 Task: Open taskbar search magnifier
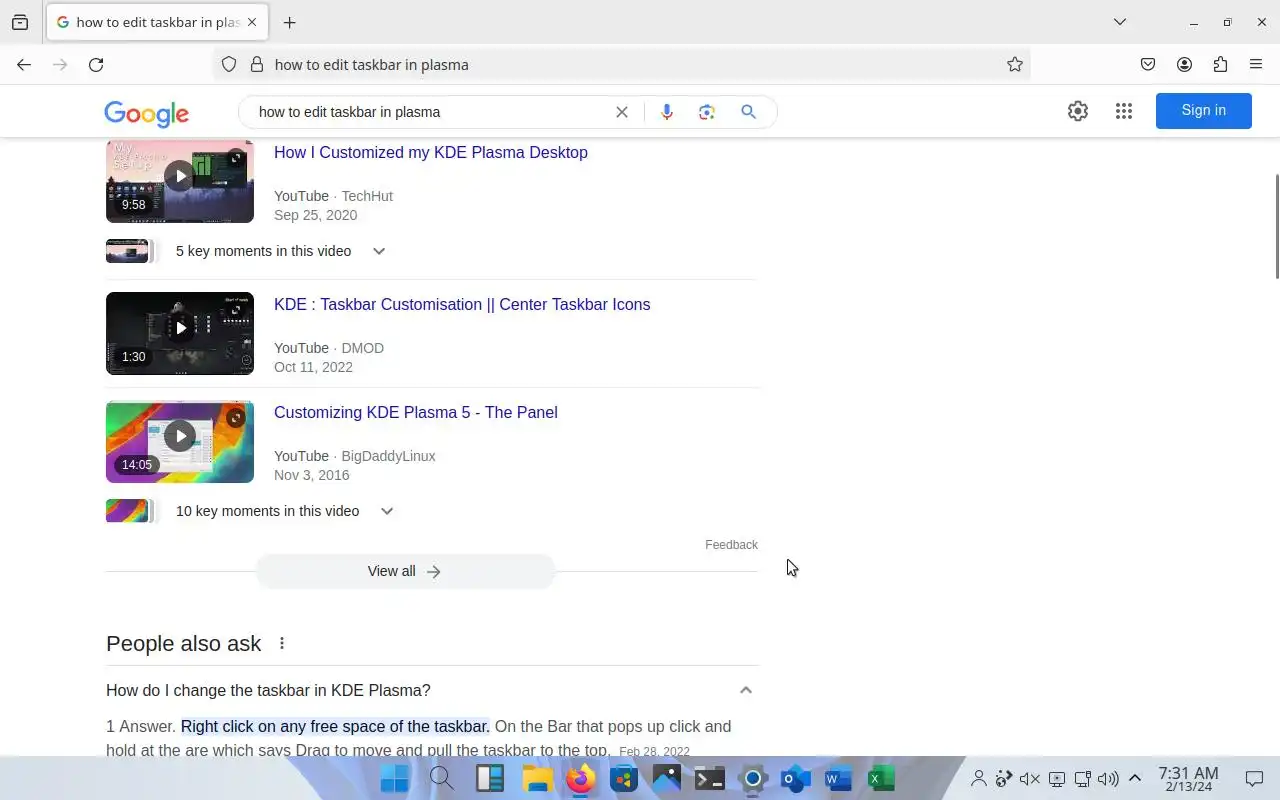pyautogui.click(x=441, y=778)
